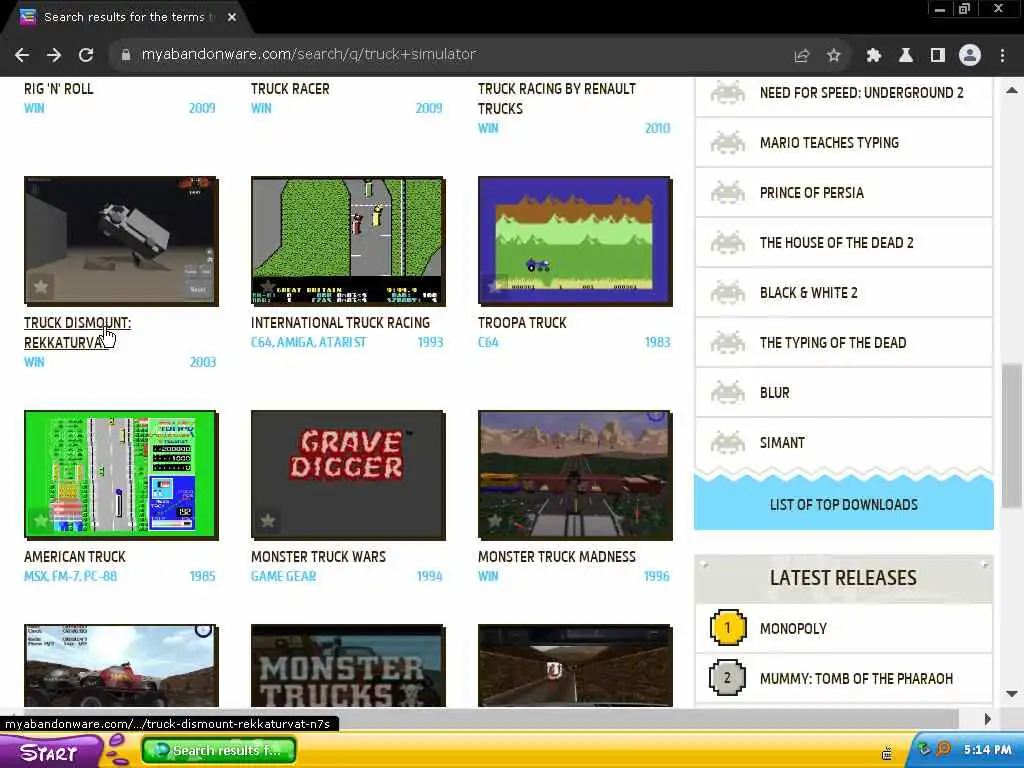The width and height of the screenshot is (1024, 768).
Task: Open the Start menu button
Action: (49, 752)
